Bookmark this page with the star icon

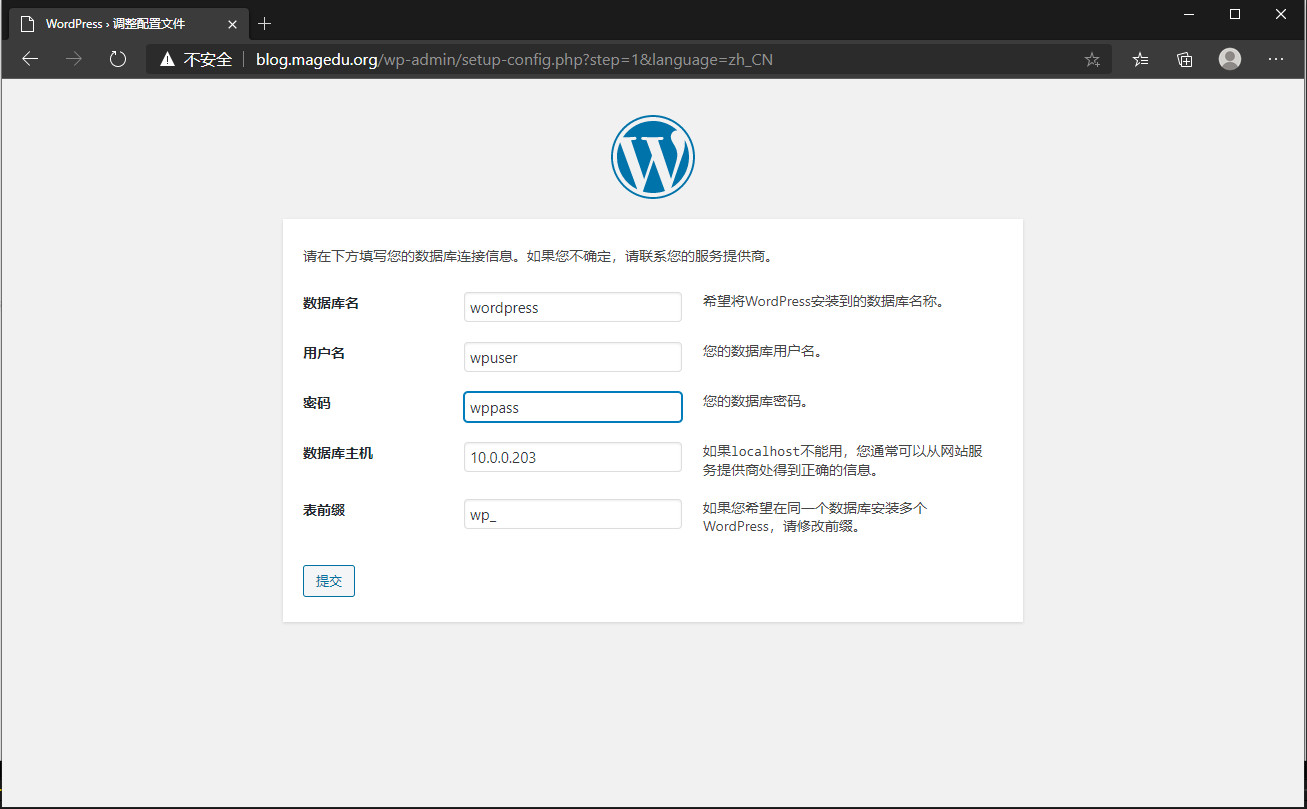(1092, 60)
